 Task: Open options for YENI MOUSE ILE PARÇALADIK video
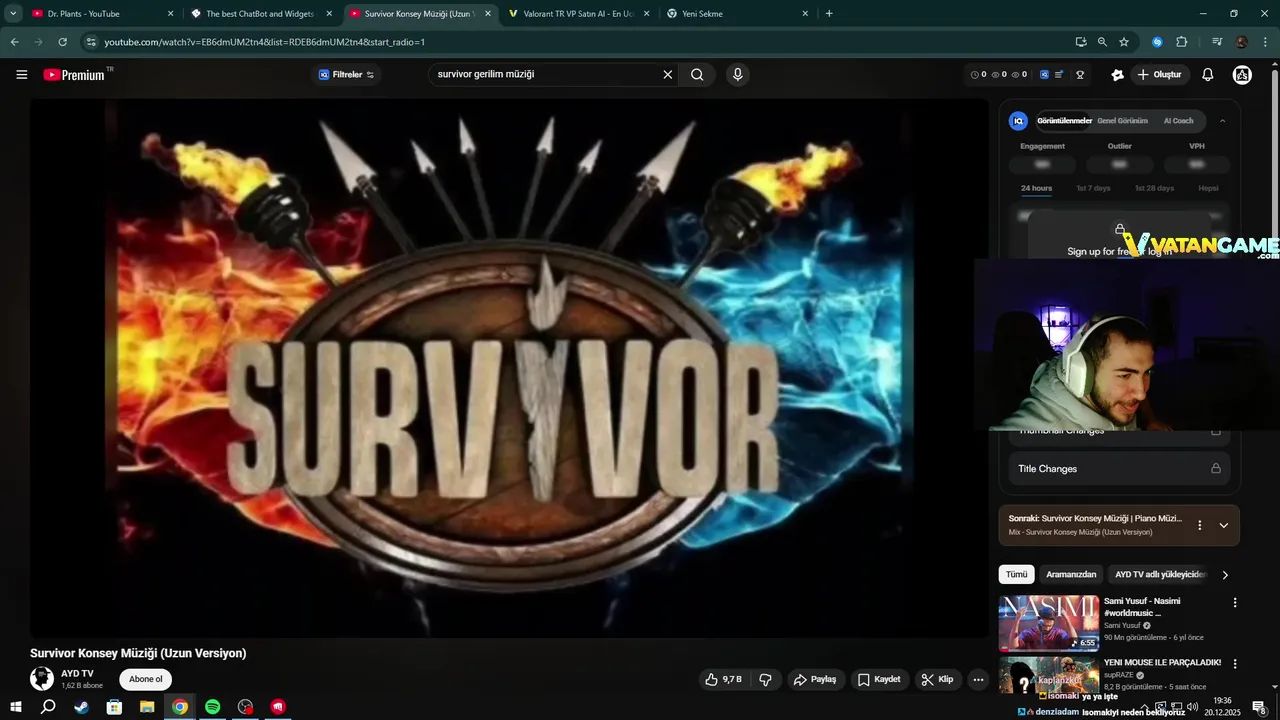click(1235, 663)
